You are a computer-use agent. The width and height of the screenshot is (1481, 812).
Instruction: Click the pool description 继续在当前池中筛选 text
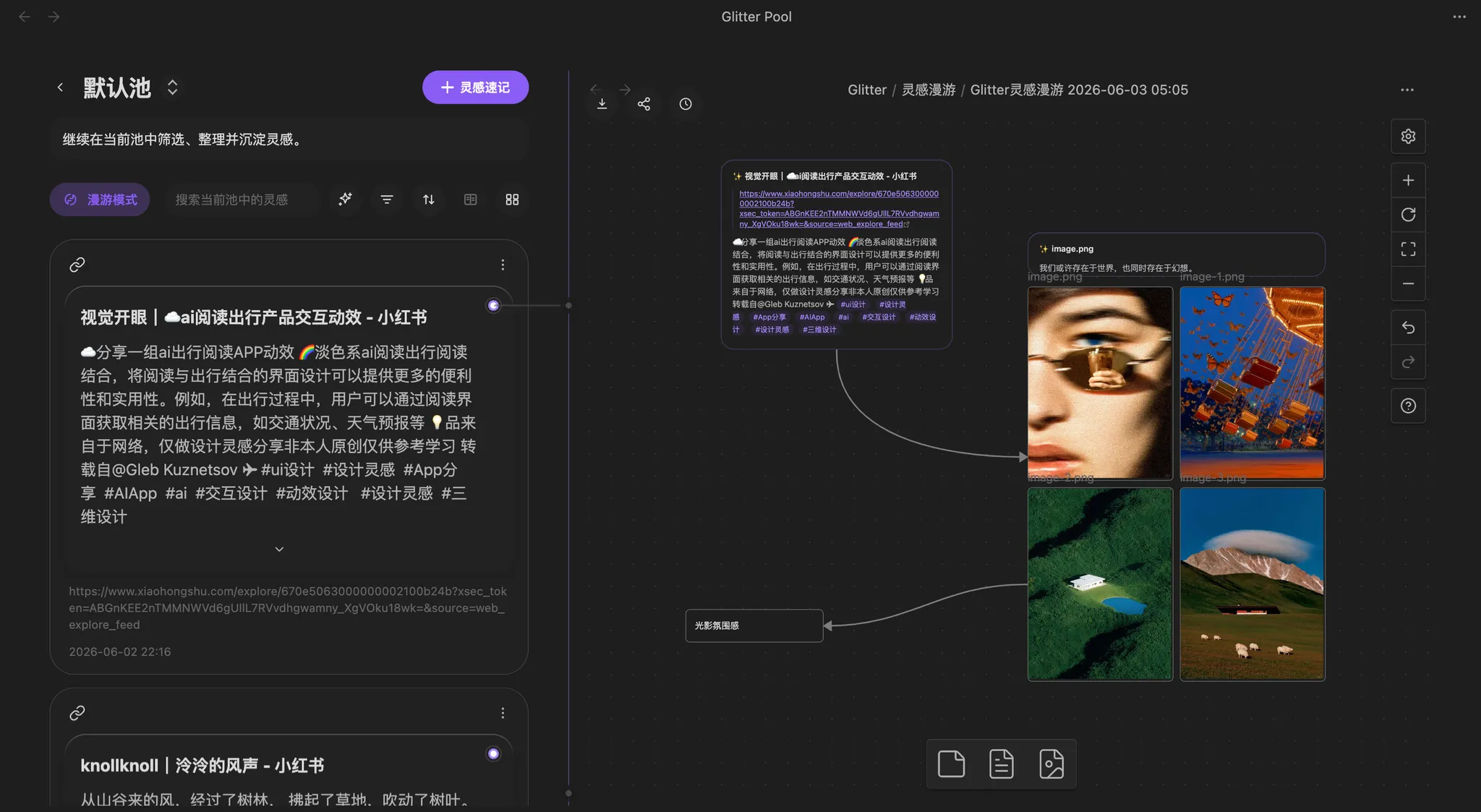[x=182, y=140]
